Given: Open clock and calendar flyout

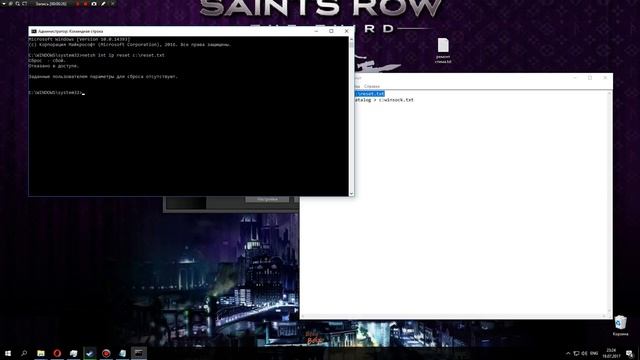Looking at the screenshot, I should [x=611, y=353].
